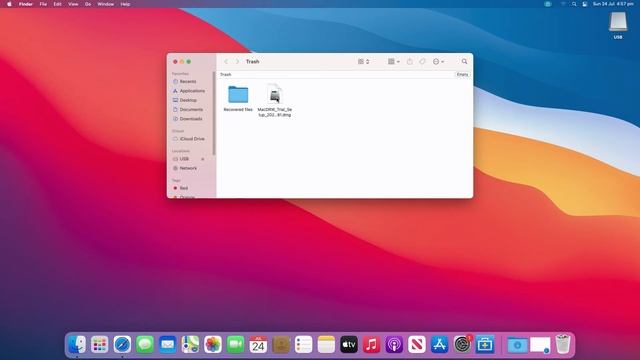
Task: Select the USB drive icon on desktop
Action: [x=618, y=22]
